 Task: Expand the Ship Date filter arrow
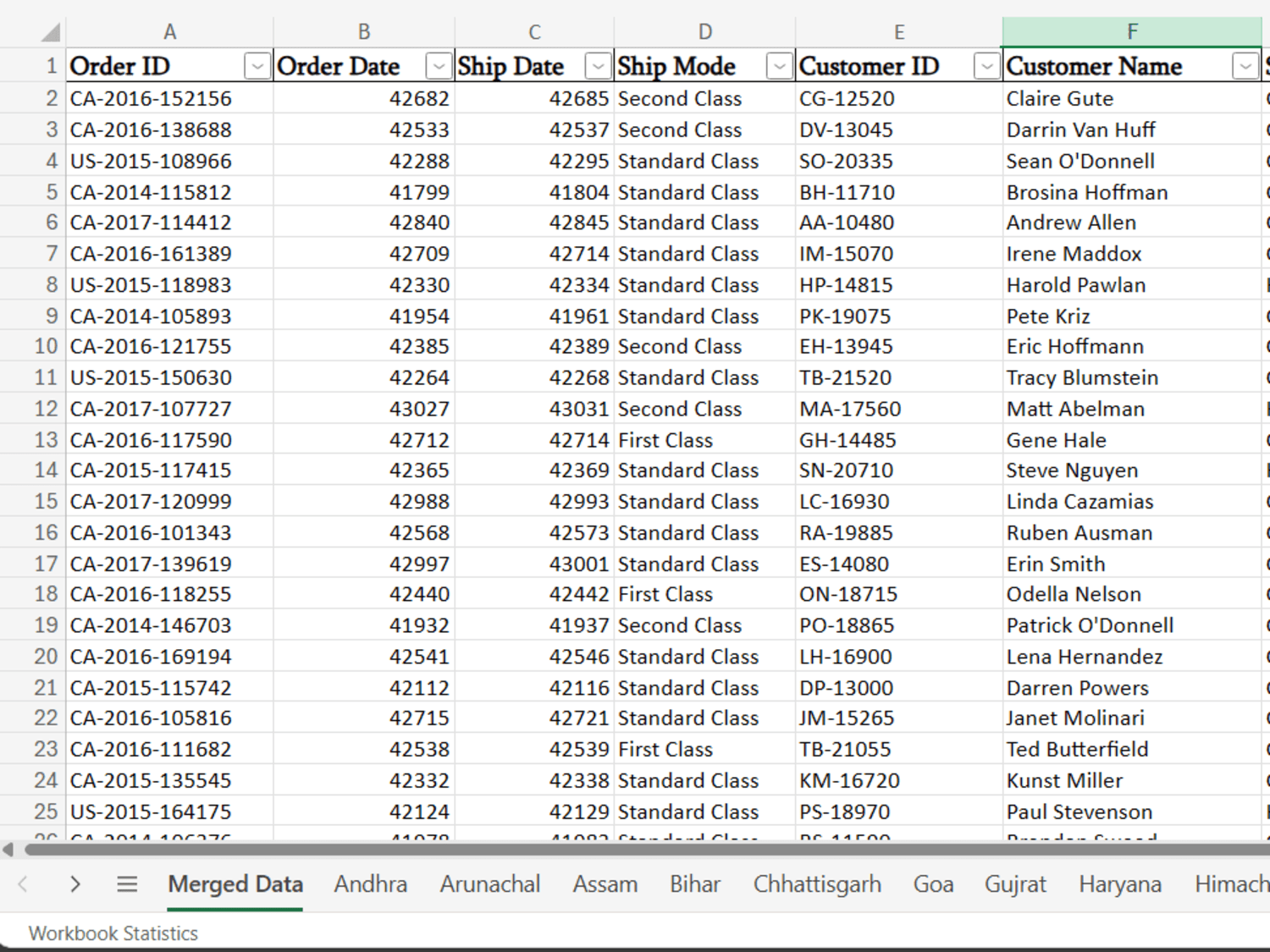click(x=599, y=66)
